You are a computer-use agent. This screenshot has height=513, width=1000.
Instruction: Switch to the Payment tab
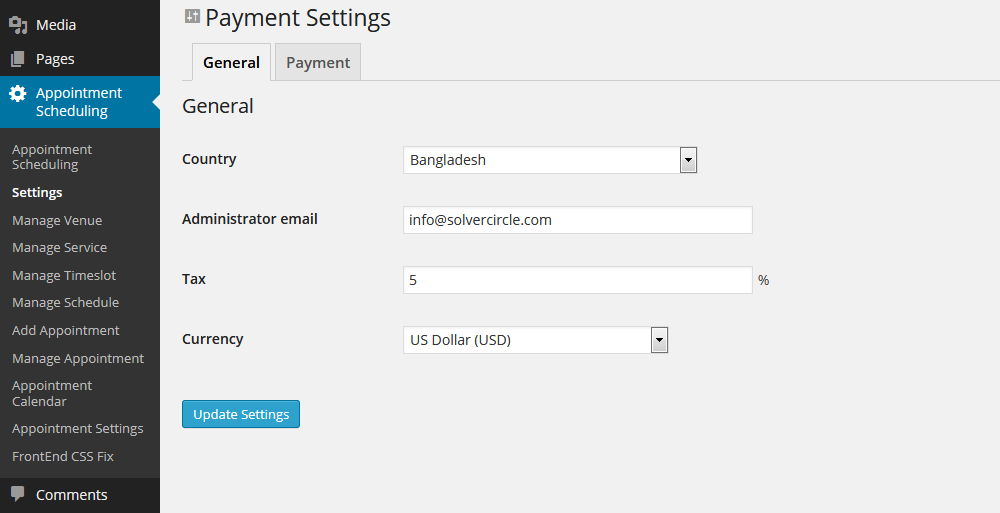pos(318,63)
